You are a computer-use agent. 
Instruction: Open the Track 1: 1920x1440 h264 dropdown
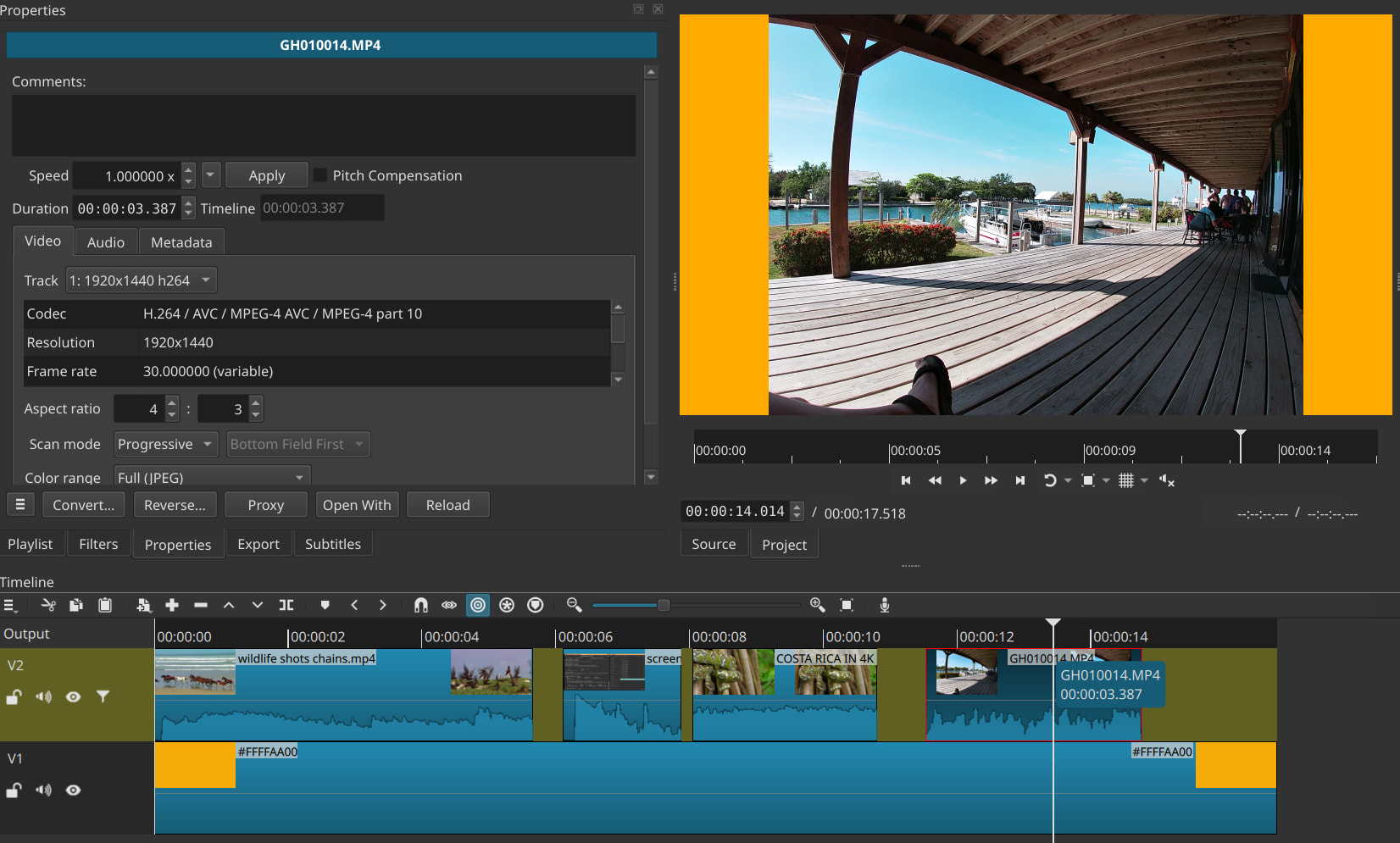coord(141,280)
